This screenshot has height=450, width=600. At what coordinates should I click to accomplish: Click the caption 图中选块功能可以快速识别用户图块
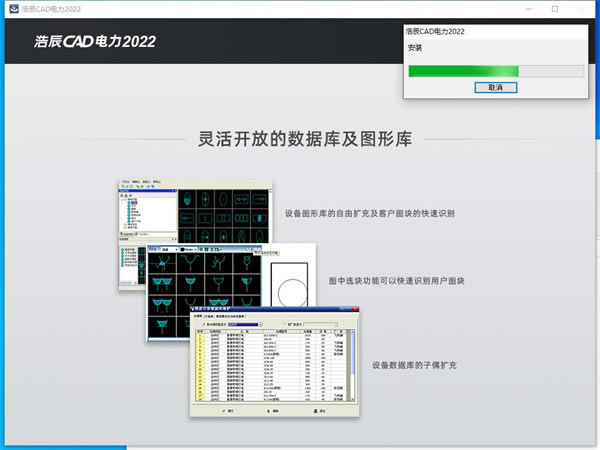point(396,281)
